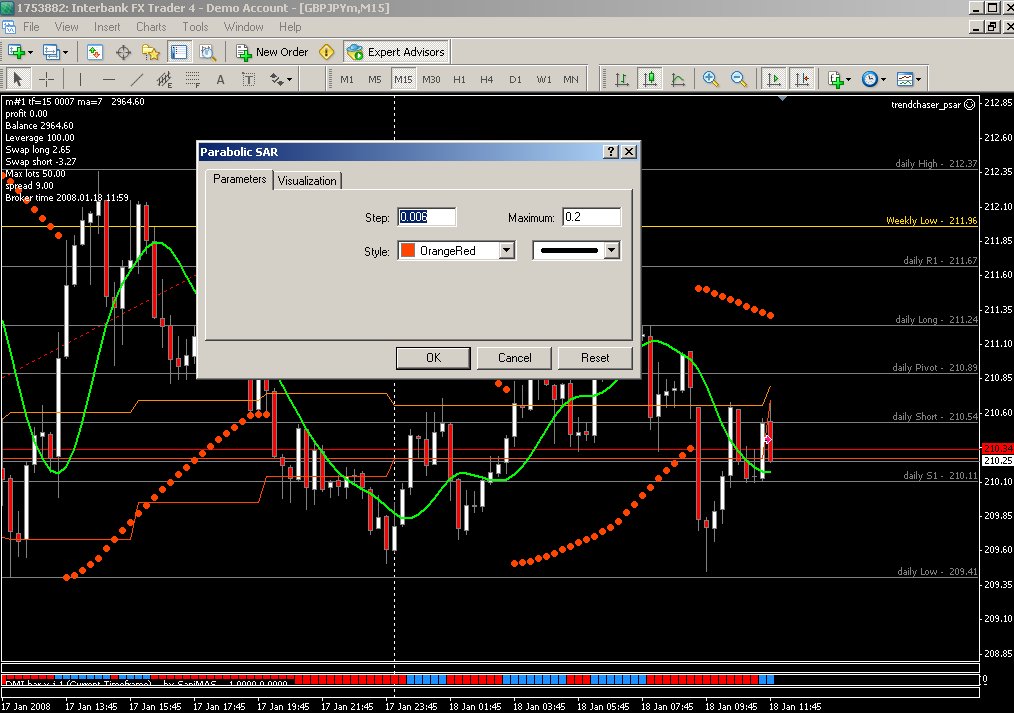Click the Step value input field
The image size is (1014, 713).
[427, 217]
